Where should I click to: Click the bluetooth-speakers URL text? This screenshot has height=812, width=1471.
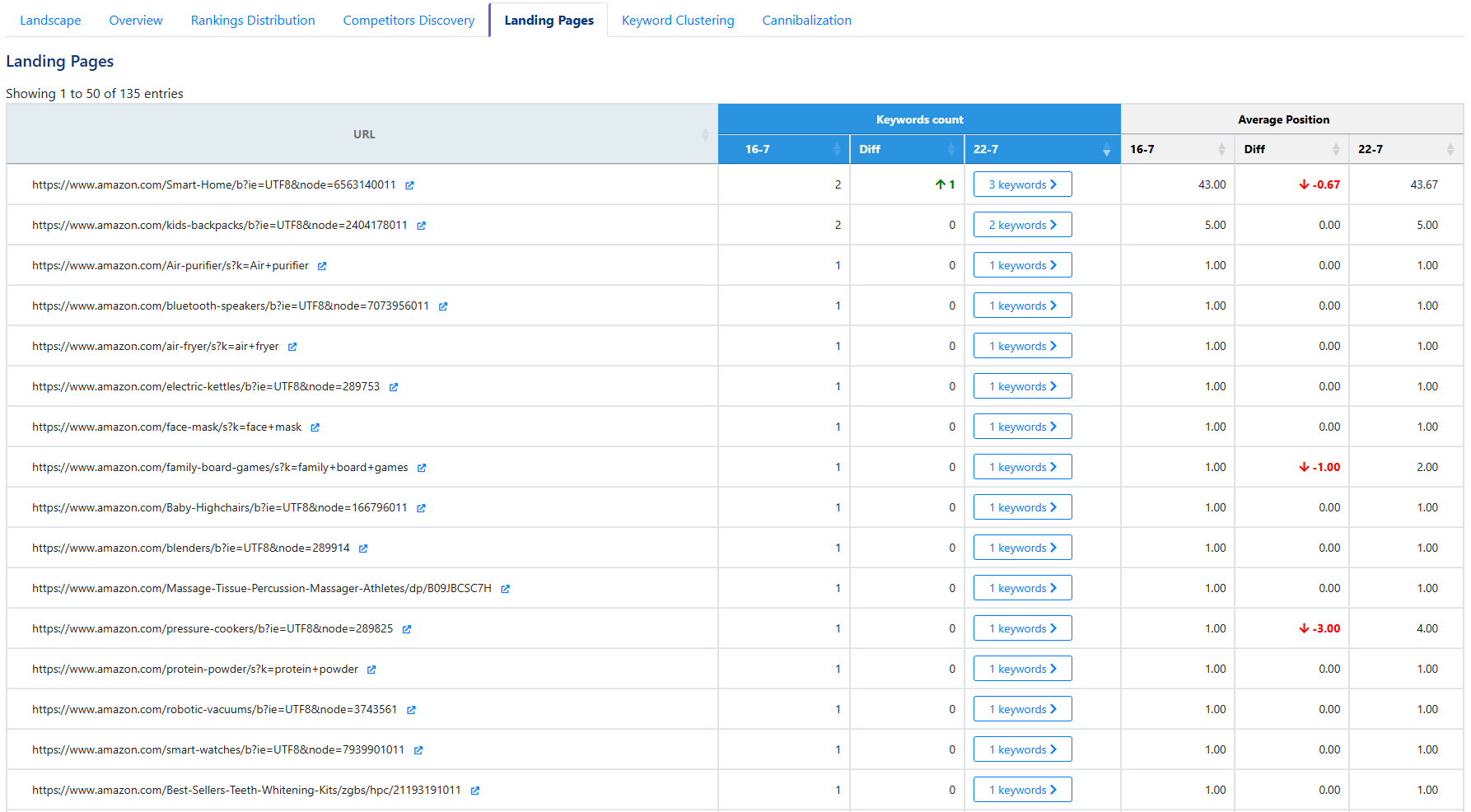click(x=231, y=306)
